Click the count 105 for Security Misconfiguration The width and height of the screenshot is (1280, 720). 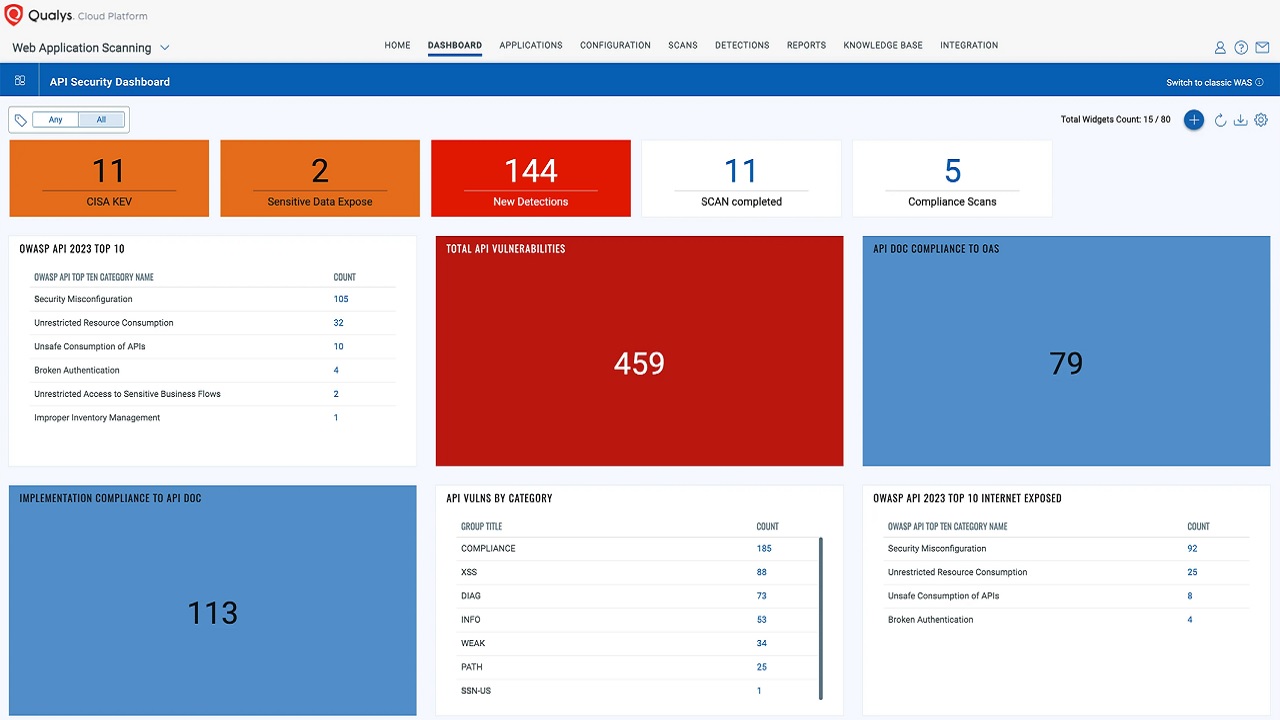coord(341,299)
